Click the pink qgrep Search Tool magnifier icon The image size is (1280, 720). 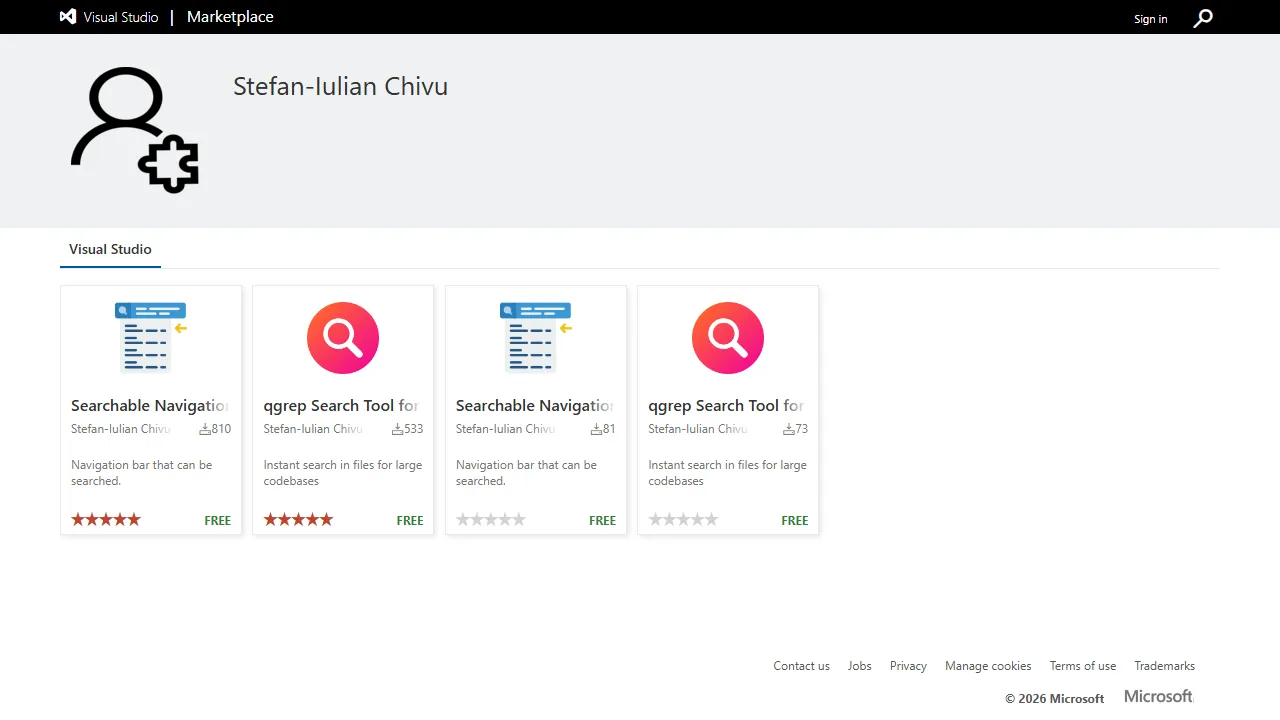click(x=342, y=337)
